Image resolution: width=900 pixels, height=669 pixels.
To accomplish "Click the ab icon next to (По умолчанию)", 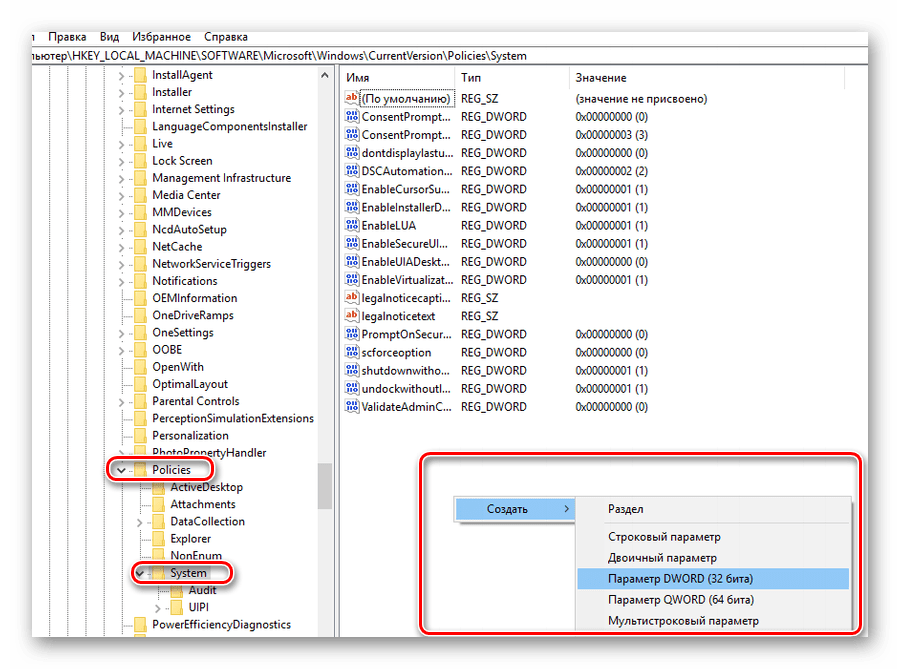I will (352, 98).
